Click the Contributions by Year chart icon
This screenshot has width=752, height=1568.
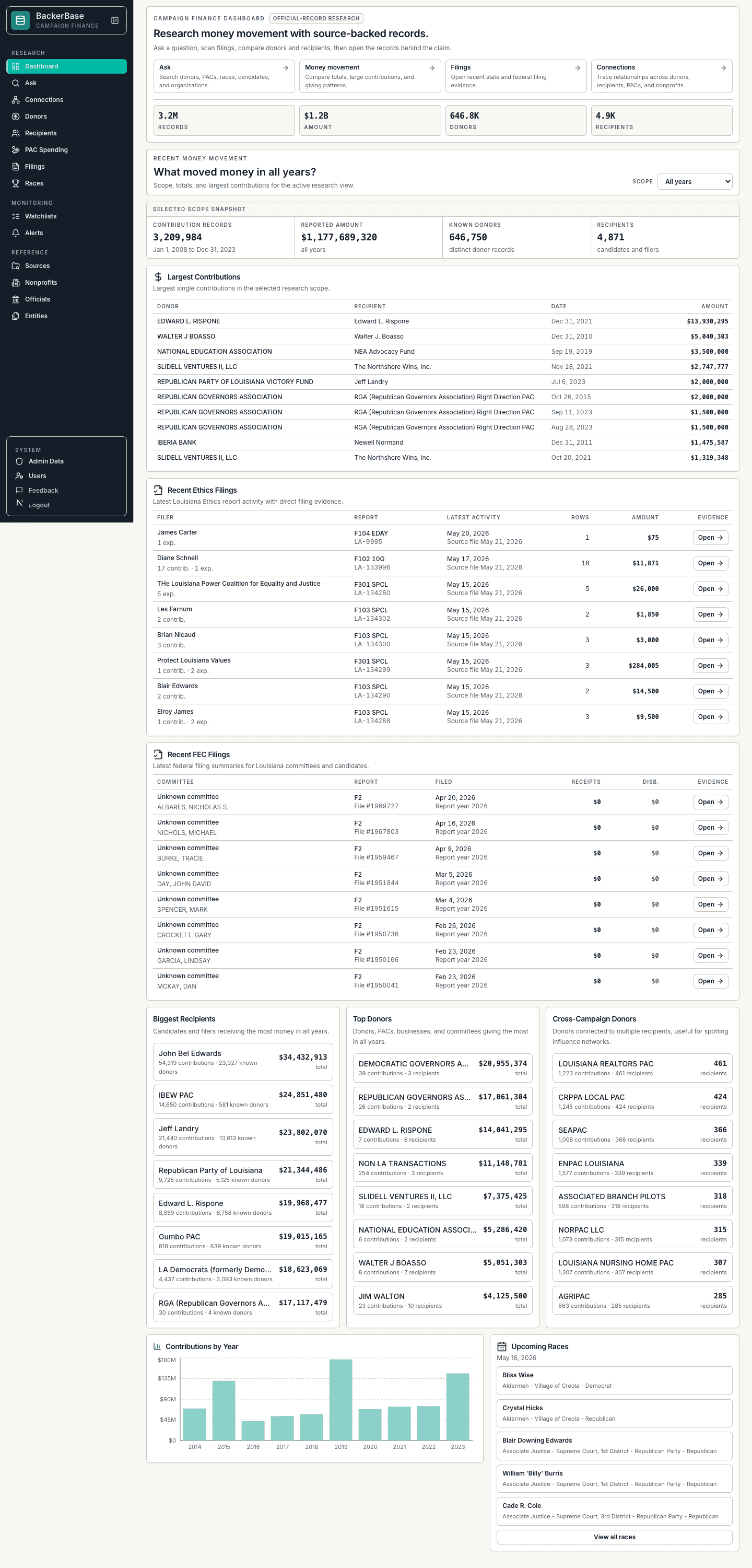157,1346
